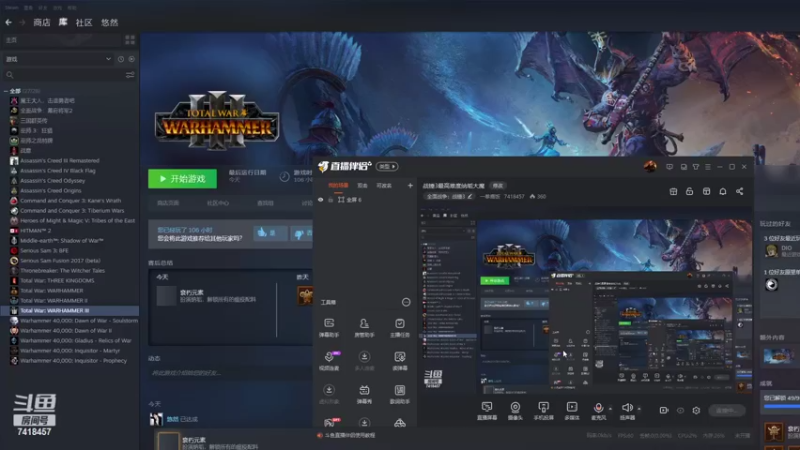Open the Steam menu in menu bar
800x450 pixels.
point(12,8)
